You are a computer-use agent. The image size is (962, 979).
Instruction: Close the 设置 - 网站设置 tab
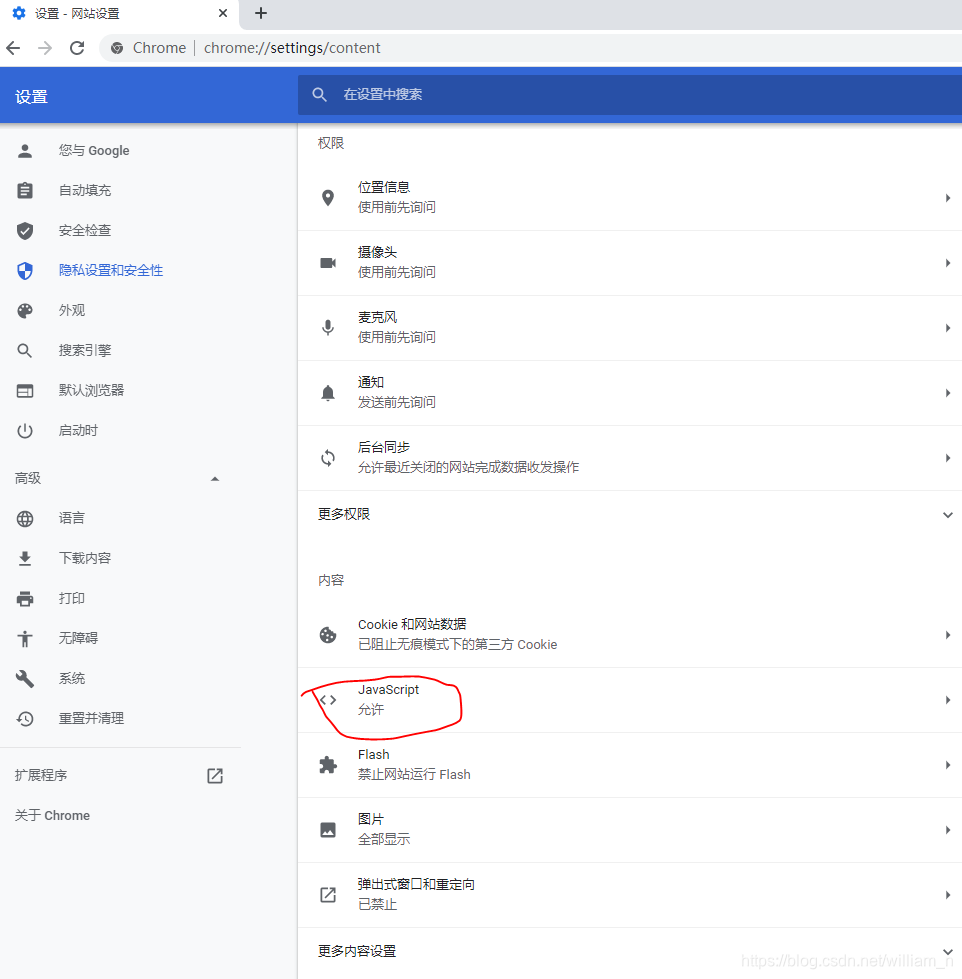223,13
